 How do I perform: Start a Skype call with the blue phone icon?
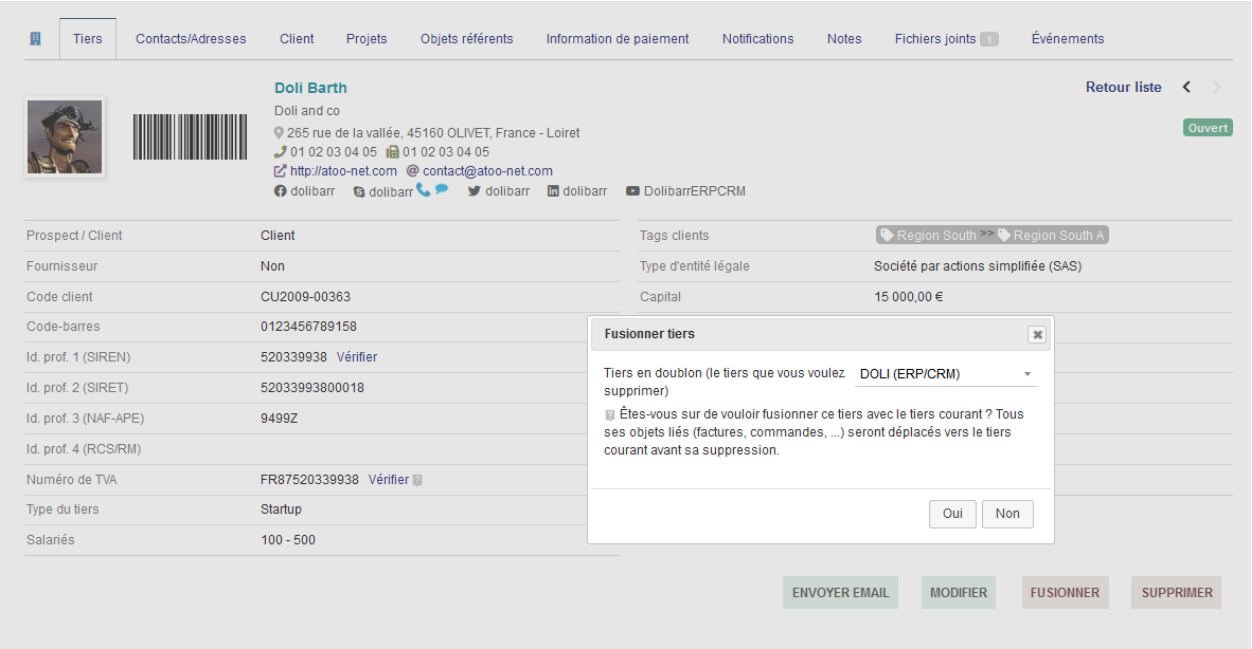[x=423, y=190]
